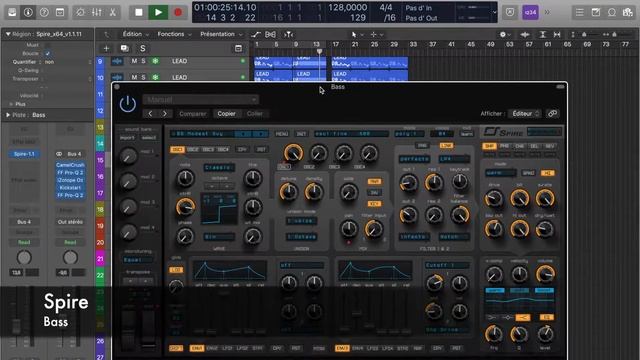The width and height of the screenshot is (640, 360).
Task: Adjust the Spire volume knob
Action: 545,274
